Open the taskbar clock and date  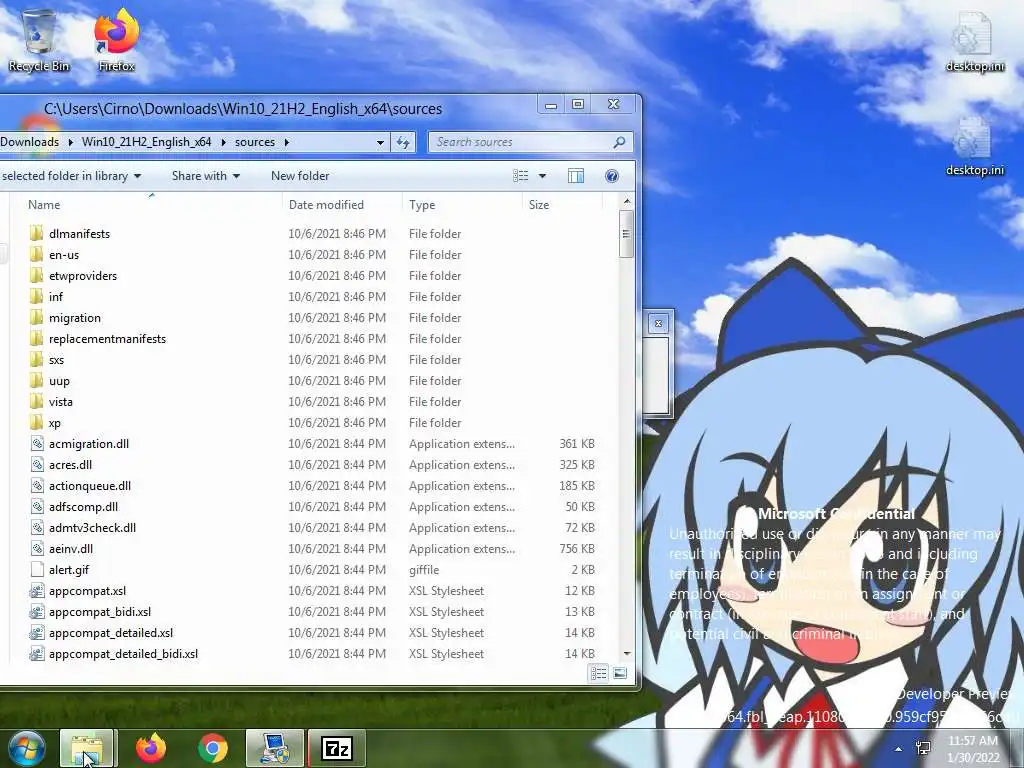(x=973, y=749)
